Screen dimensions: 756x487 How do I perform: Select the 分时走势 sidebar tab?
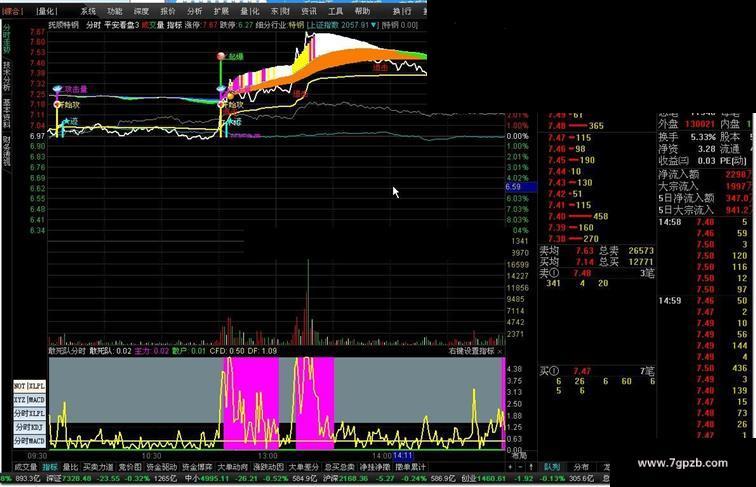(6, 39)
